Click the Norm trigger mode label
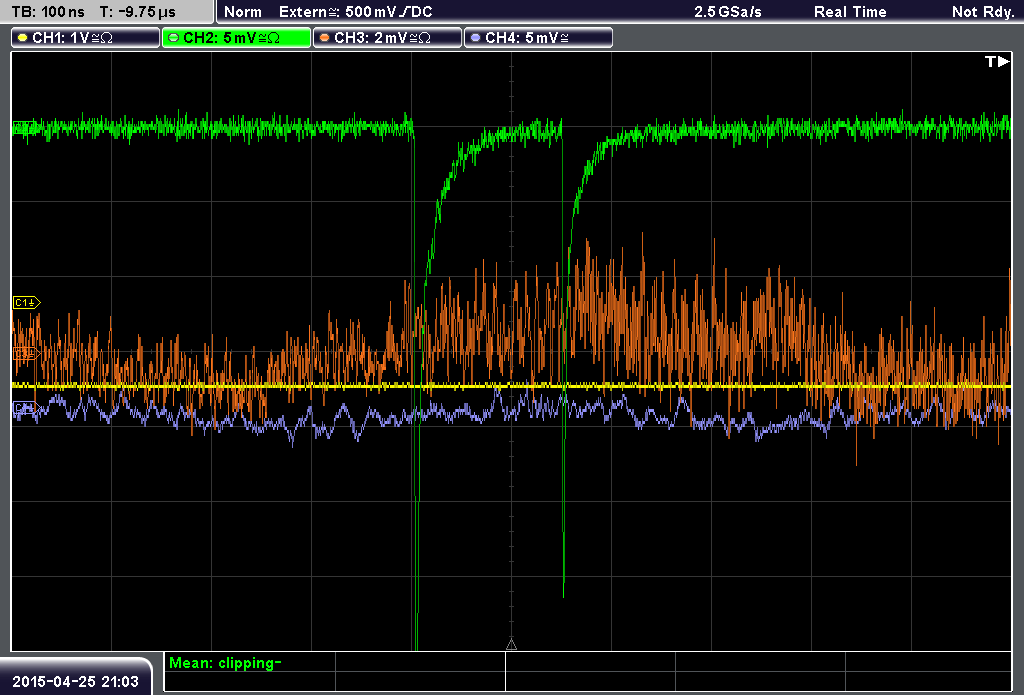Viewport: 1024px width, 695px height. click(x=243, y=12)
